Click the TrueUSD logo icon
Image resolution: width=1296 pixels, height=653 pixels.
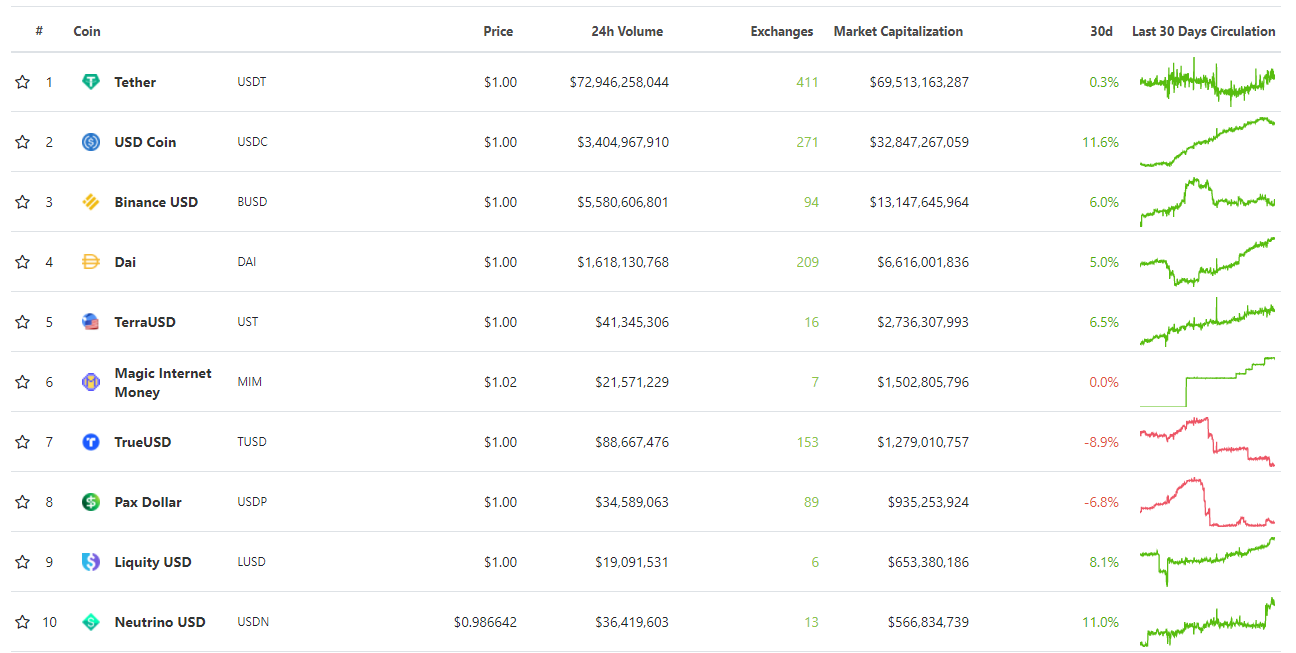tap(91, 442)
